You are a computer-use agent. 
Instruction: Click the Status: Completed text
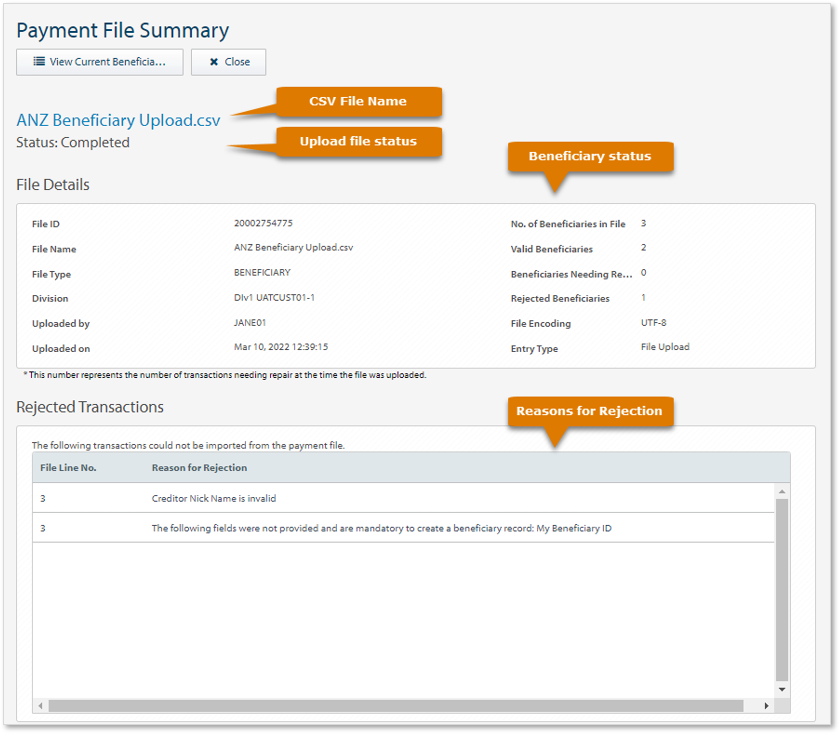72,142
